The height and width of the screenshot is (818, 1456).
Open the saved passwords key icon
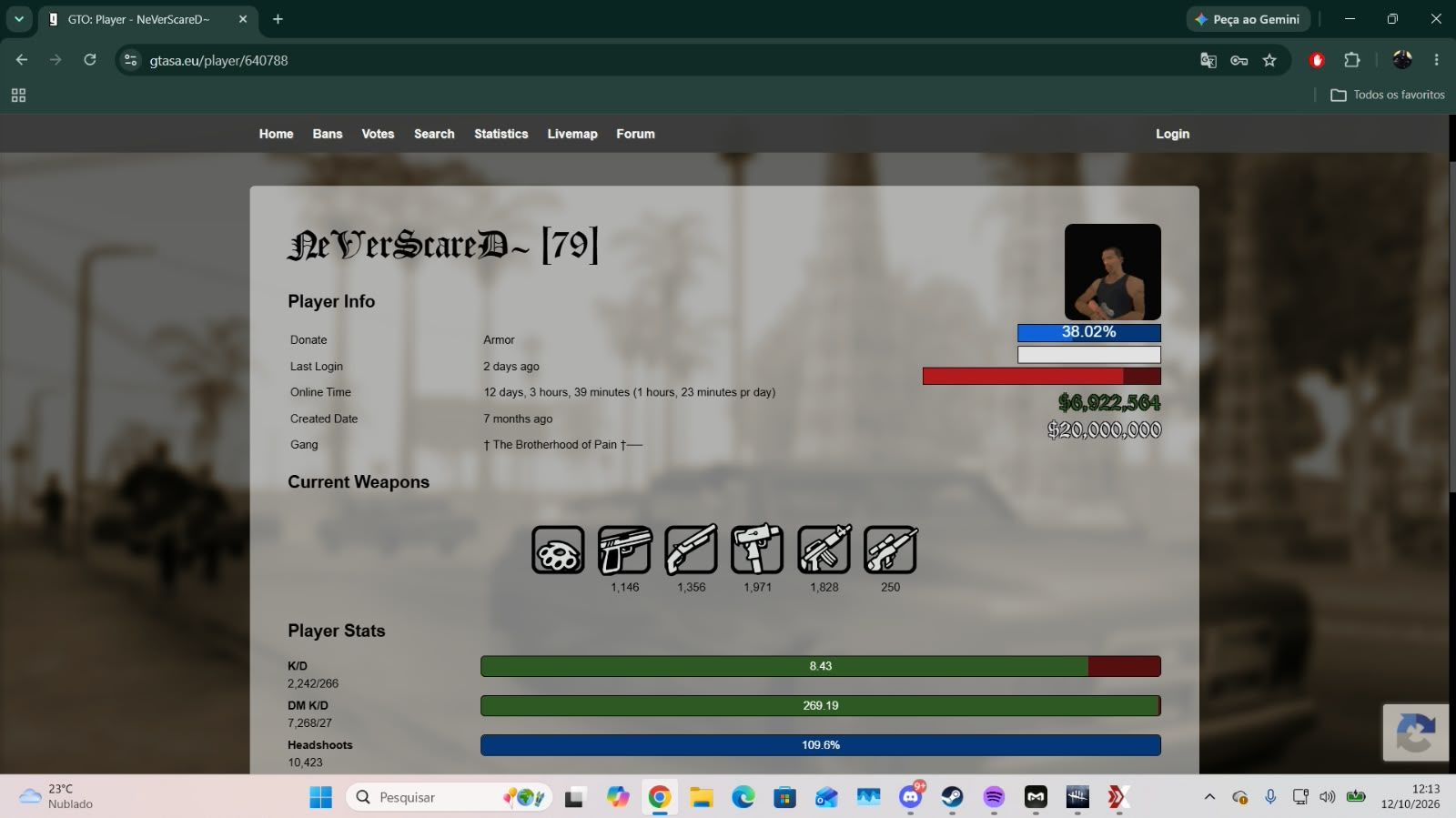(1239, 60)
